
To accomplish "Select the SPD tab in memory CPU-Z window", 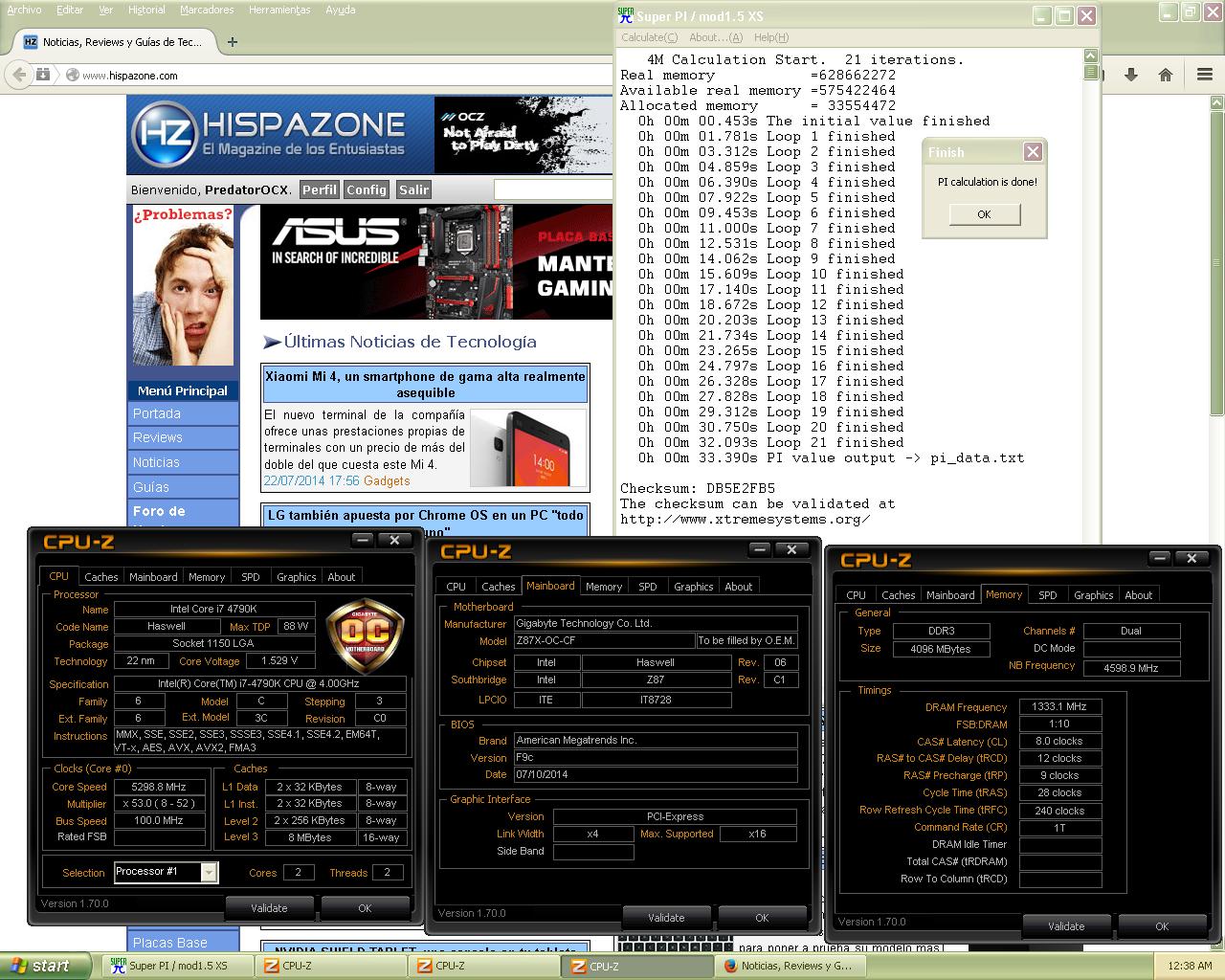I will [1047, 595].
